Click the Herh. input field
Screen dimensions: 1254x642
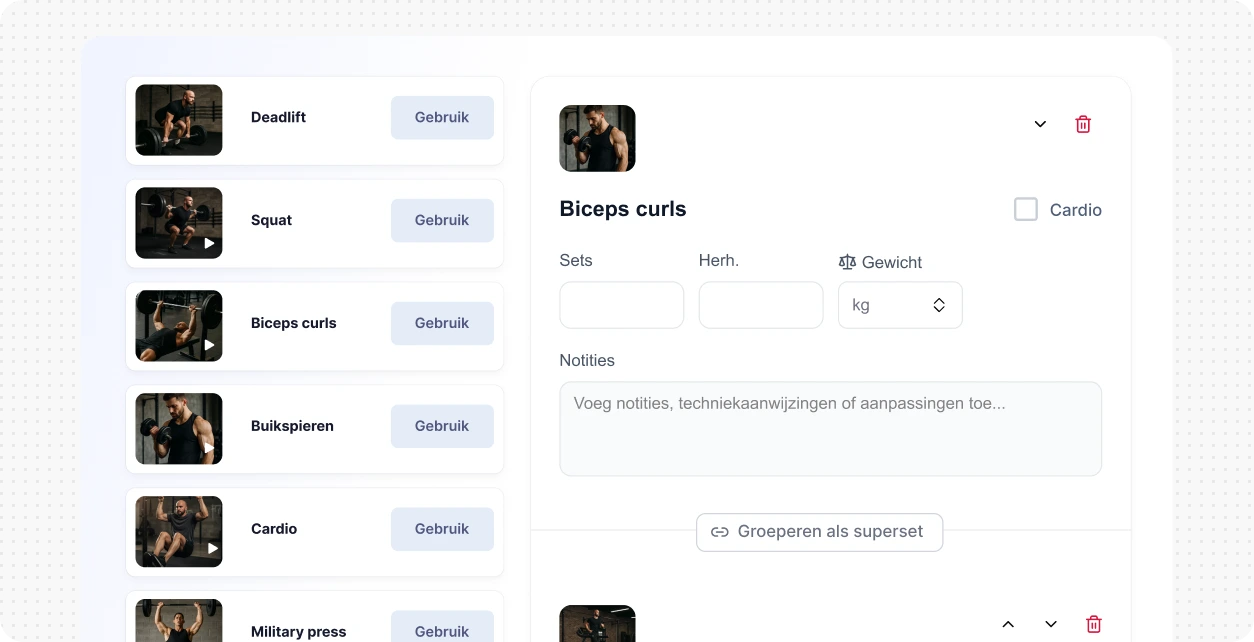click(761, 305)
